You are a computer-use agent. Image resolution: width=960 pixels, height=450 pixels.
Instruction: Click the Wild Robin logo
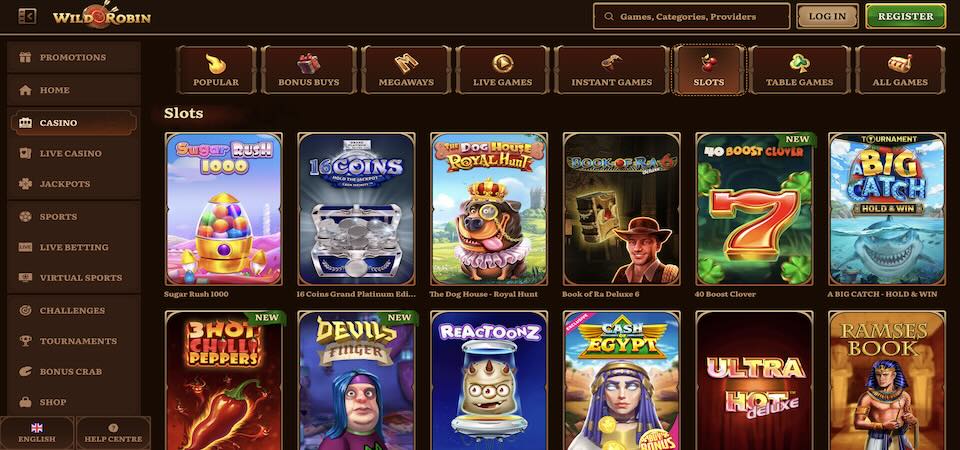click(102, 16)
